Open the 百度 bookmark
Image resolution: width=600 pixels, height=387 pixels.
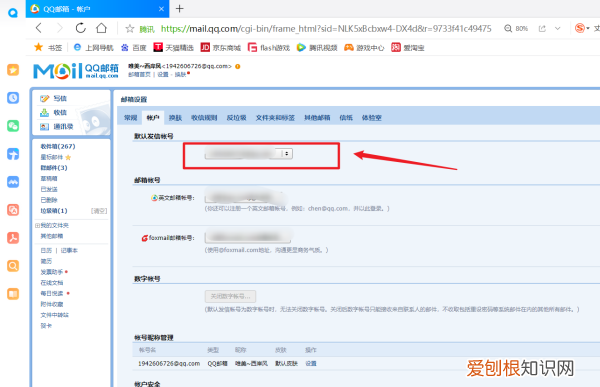(134, 47)
